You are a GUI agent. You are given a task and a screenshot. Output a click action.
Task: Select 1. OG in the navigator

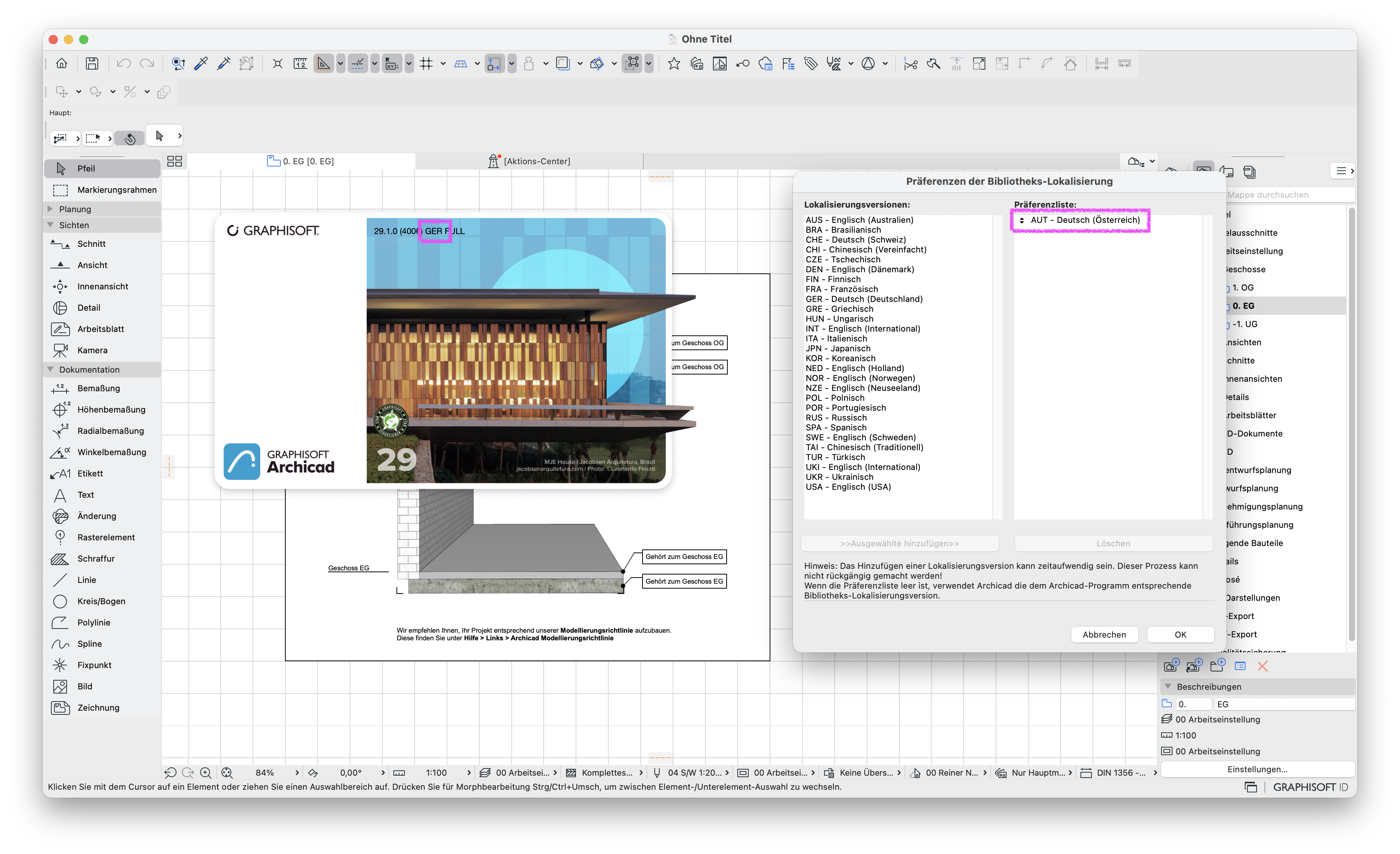point(1242,288)
